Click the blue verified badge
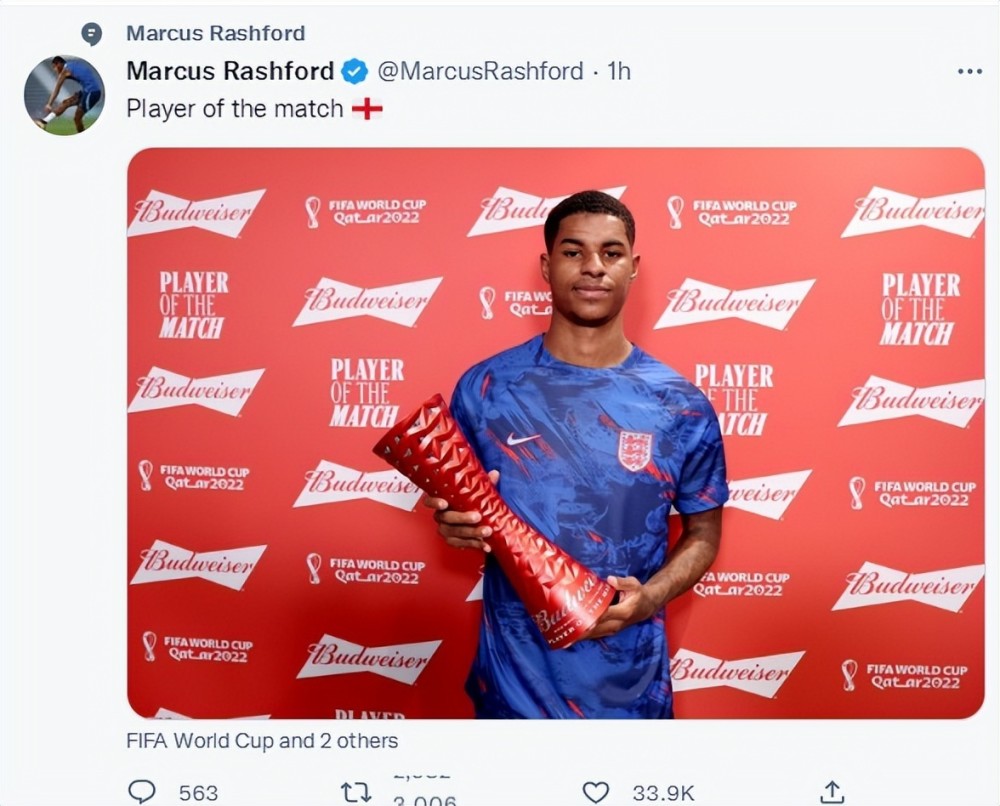 pyautogui.click(x=355, y=71)
